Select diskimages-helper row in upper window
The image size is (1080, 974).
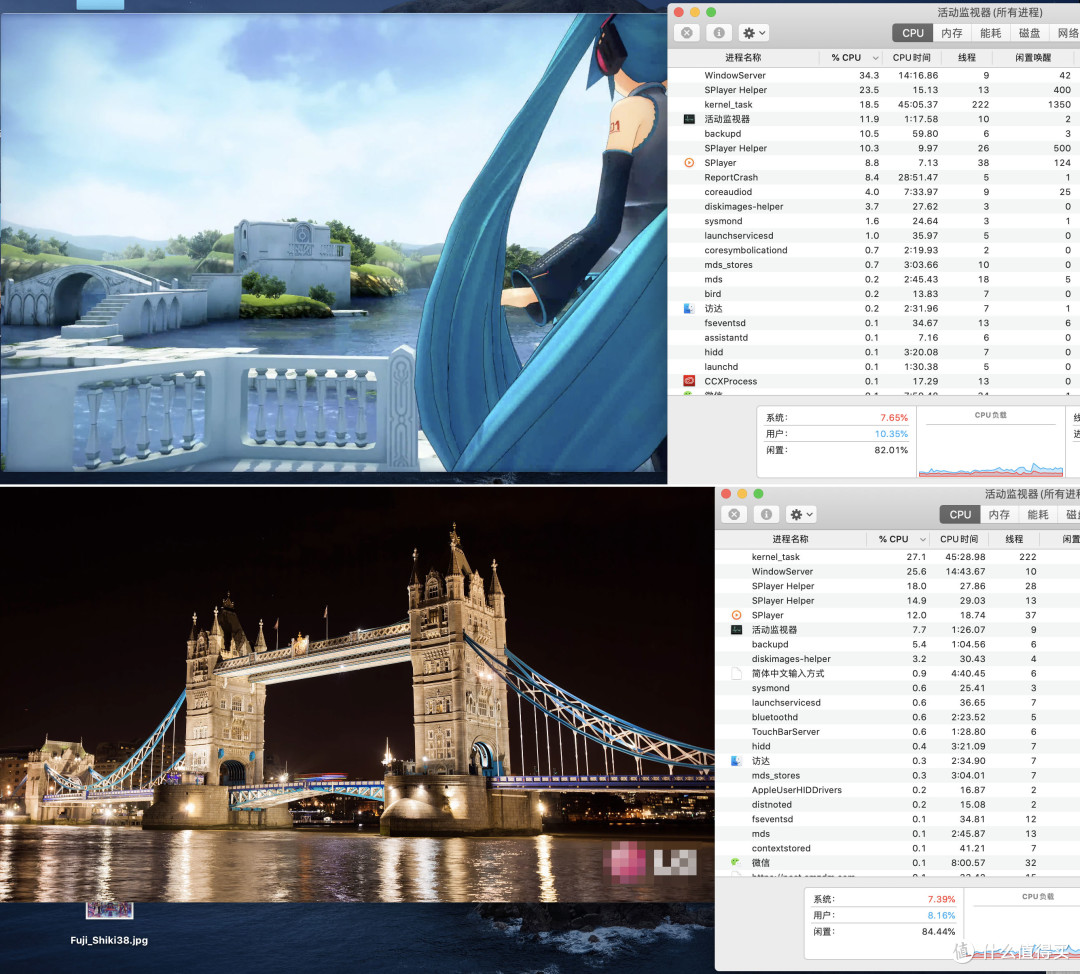(x=873, y=207)
